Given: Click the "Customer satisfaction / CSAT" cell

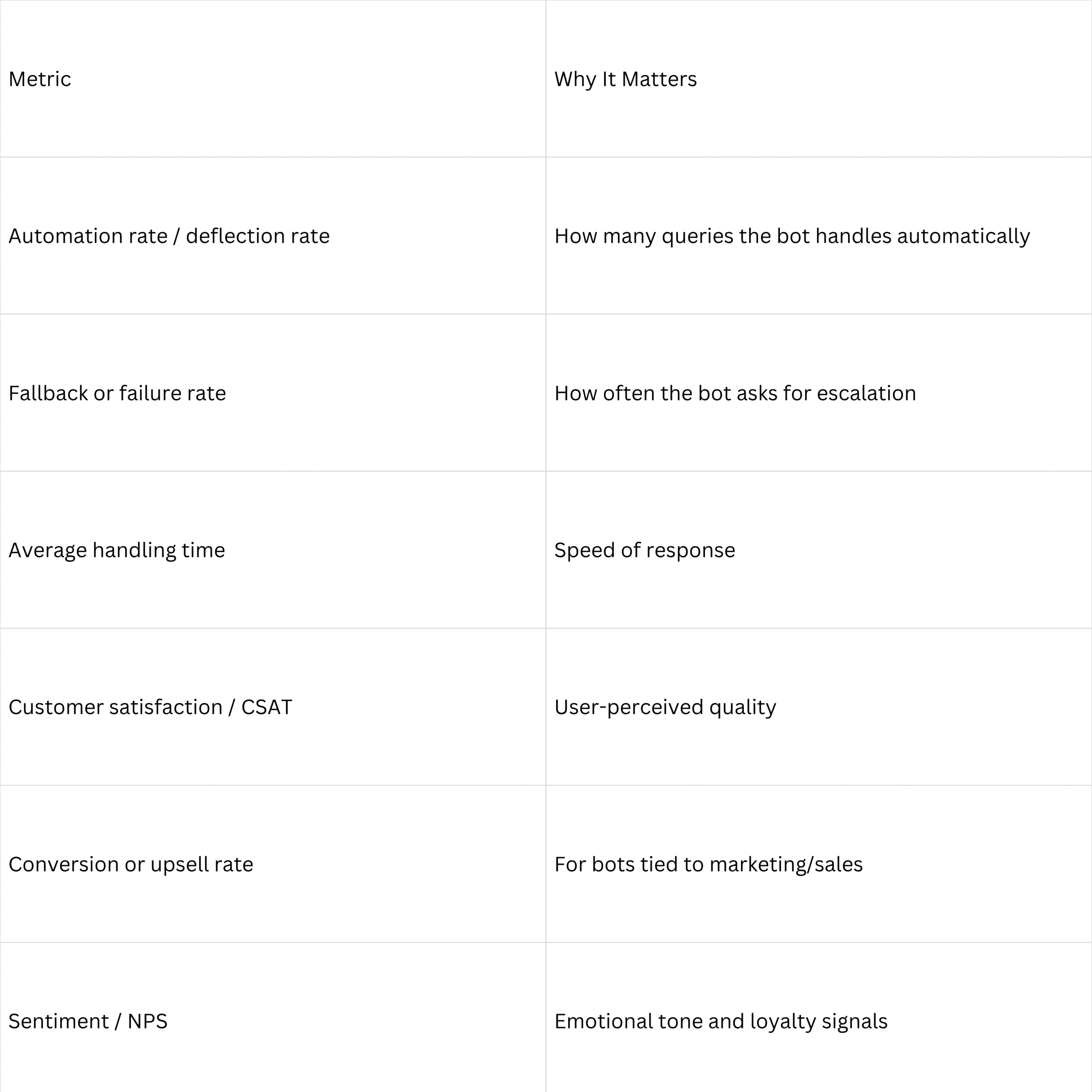Looking at the screenshot, I should tap(150, 707).
